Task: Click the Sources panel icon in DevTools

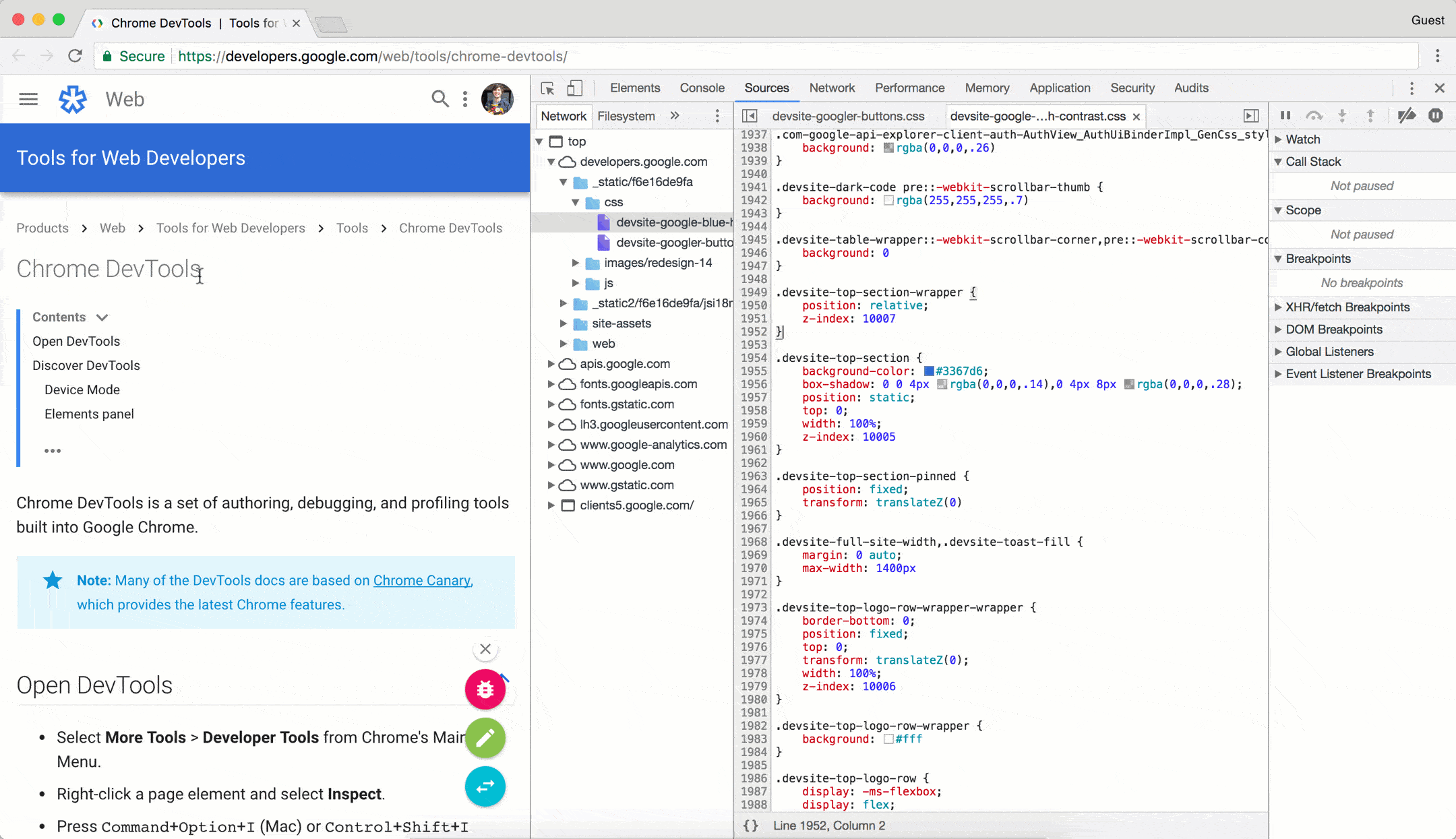Action: tap(766, 88)
